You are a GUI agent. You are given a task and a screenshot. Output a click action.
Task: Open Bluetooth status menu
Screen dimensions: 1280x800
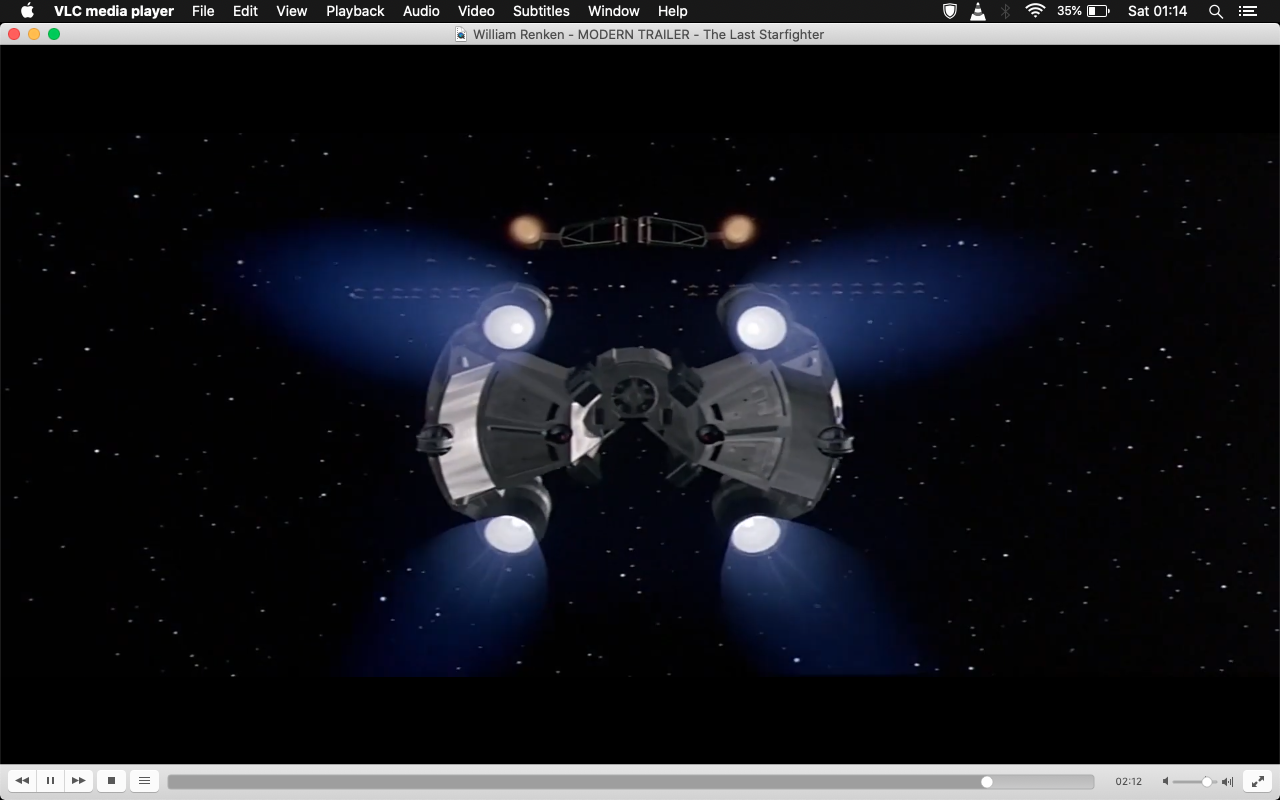pyautogui.click(x=1006, y=11)
